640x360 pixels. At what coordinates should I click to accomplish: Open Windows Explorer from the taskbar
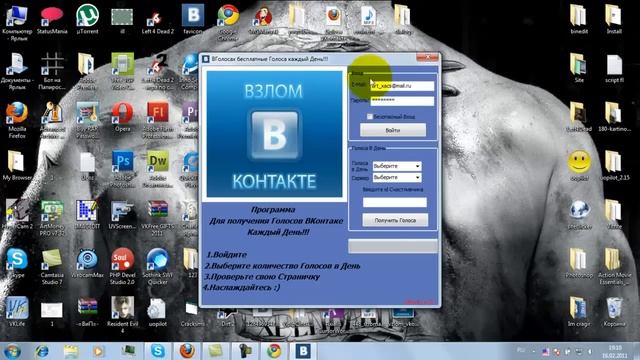point(71,351)
